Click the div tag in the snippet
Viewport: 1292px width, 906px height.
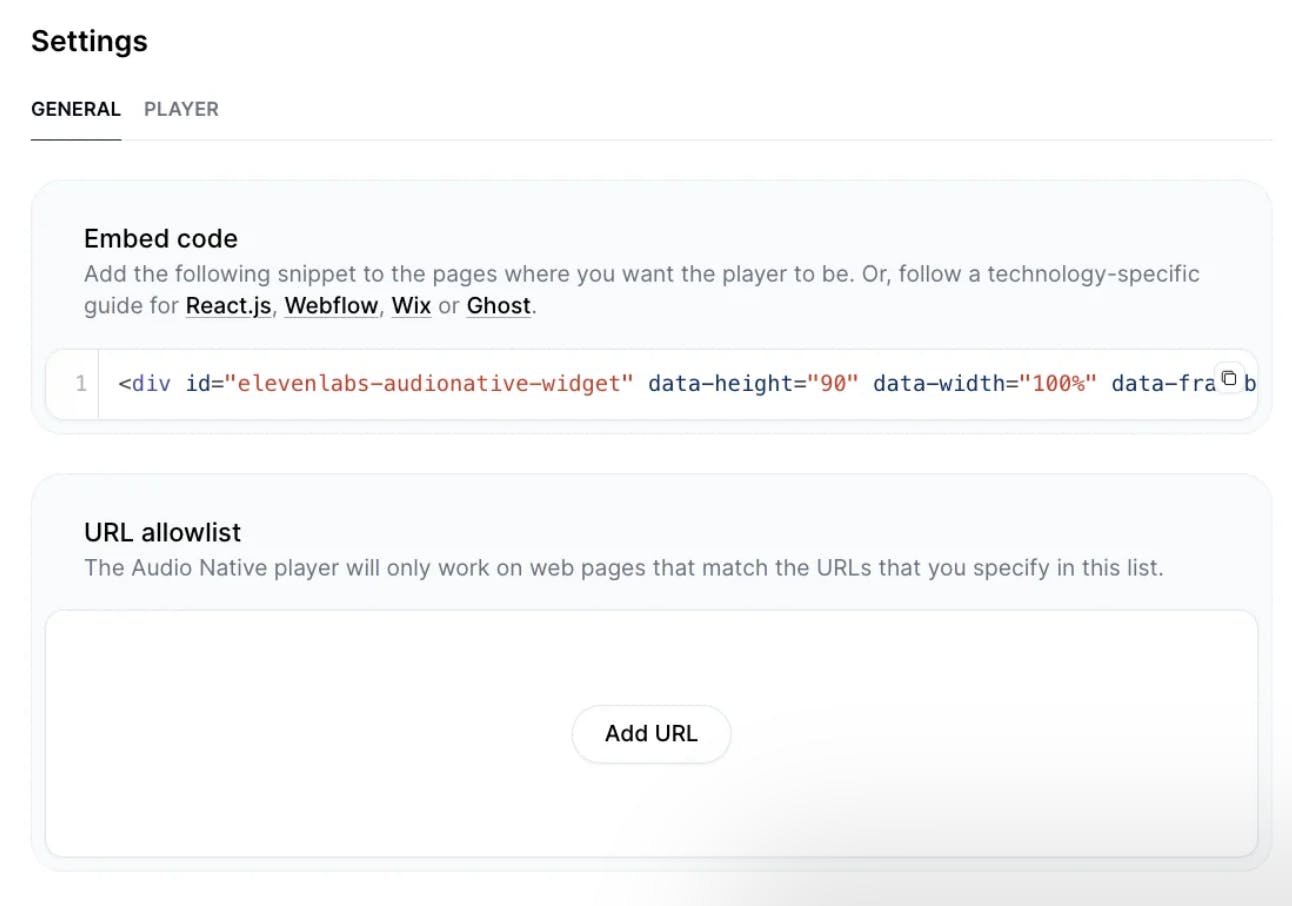146,384
